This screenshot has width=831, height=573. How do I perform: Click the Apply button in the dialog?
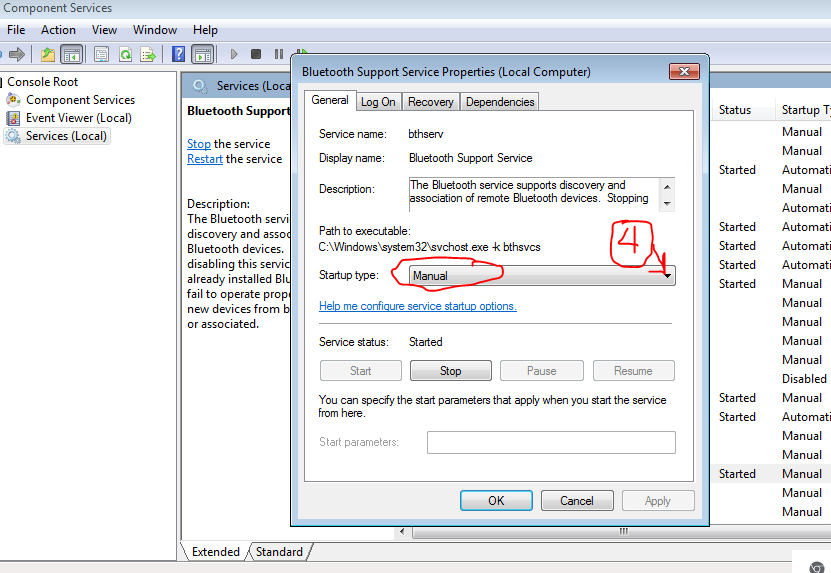point(658,501)
